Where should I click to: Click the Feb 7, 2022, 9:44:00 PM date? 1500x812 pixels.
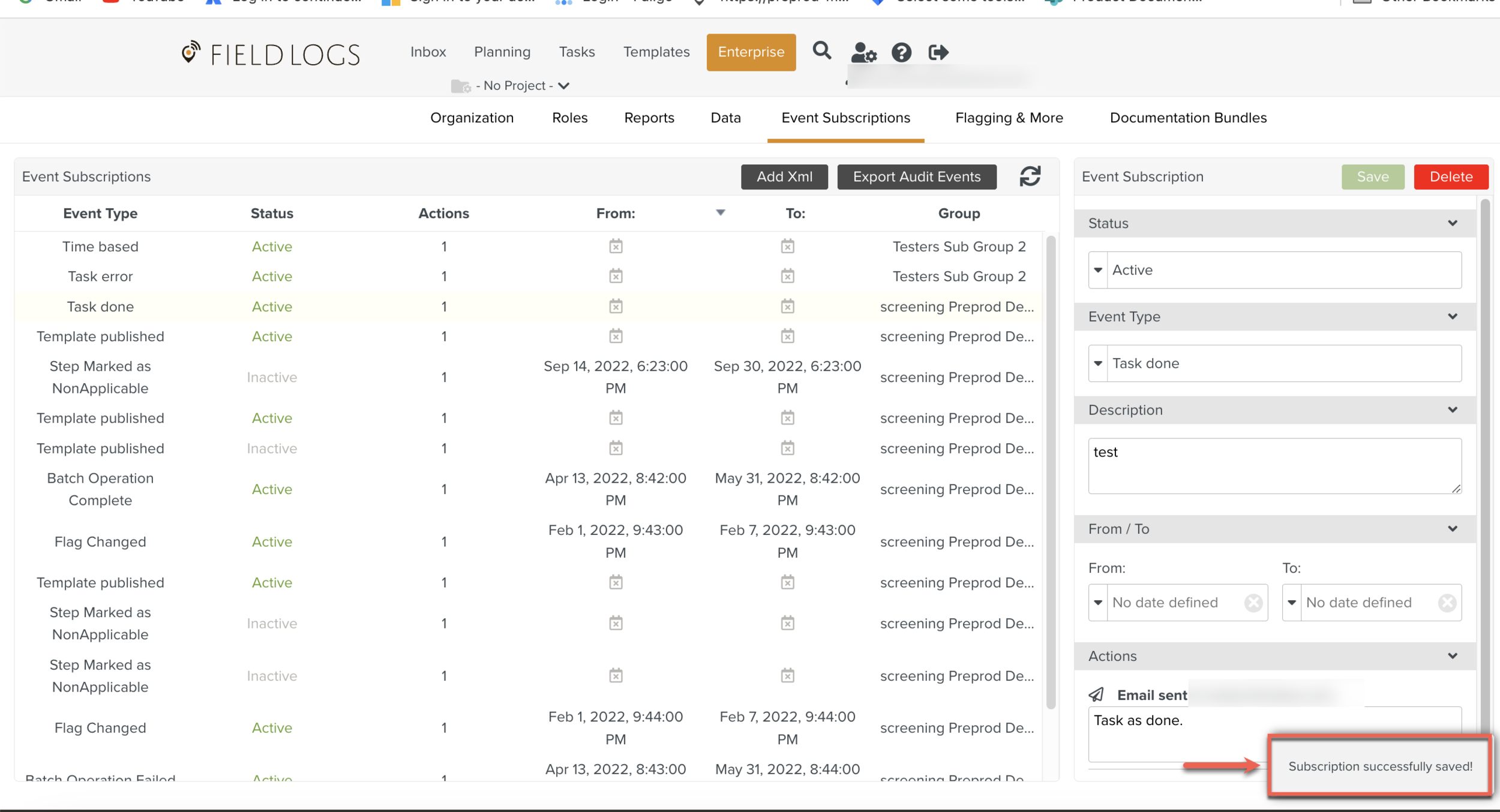(787, 727)
